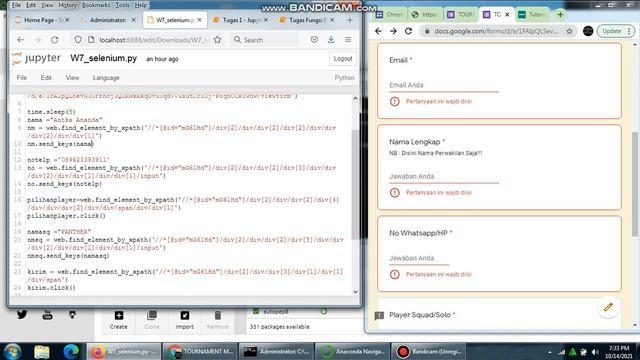Click Anaconda Remove environment icon

(x=218, y=320)
